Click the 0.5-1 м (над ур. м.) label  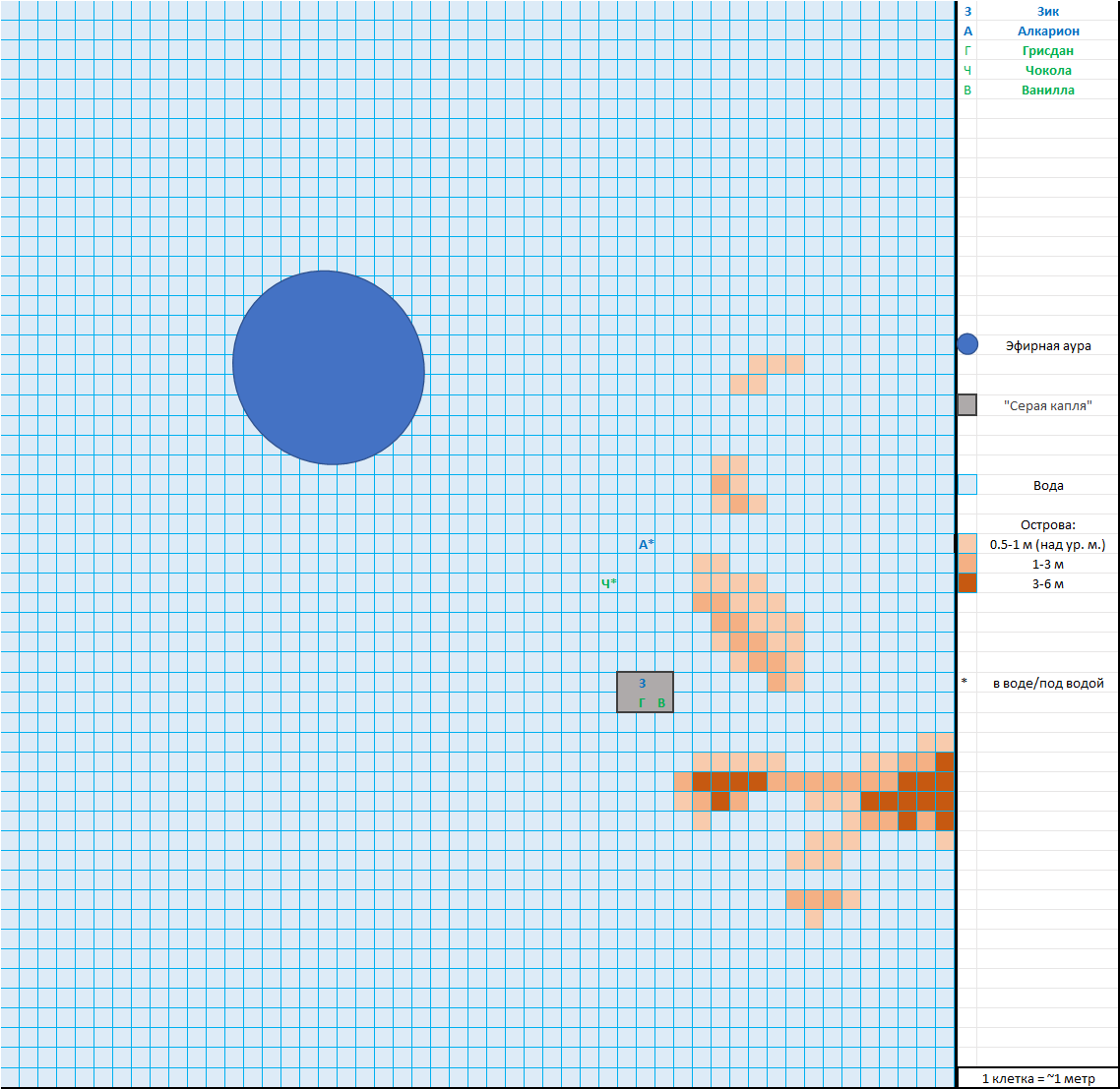(1048, 545)
